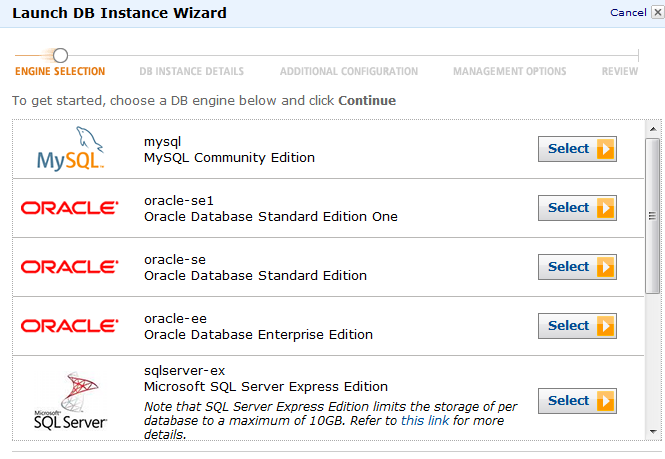665x459 pixels.
Task: Click 'Oracle Database Standard Edition One' text
Action: tap(271, 216)
